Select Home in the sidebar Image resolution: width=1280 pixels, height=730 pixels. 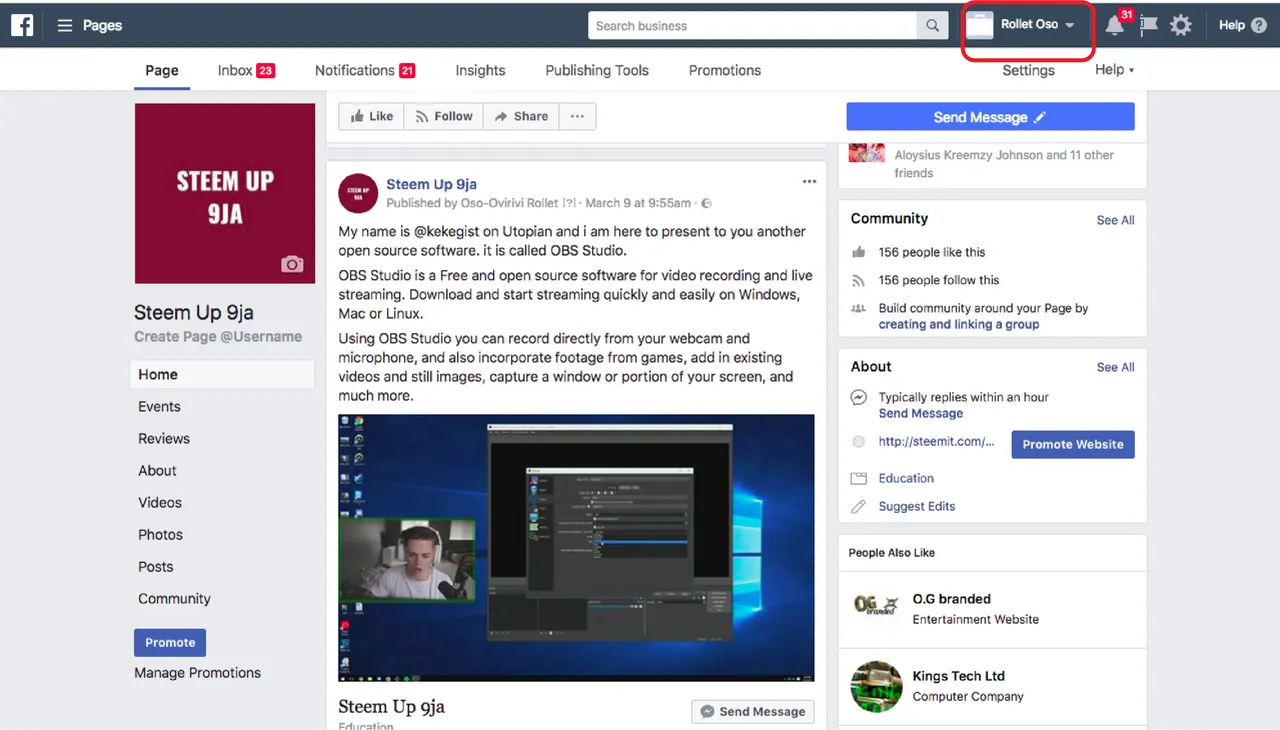point(222,375)
